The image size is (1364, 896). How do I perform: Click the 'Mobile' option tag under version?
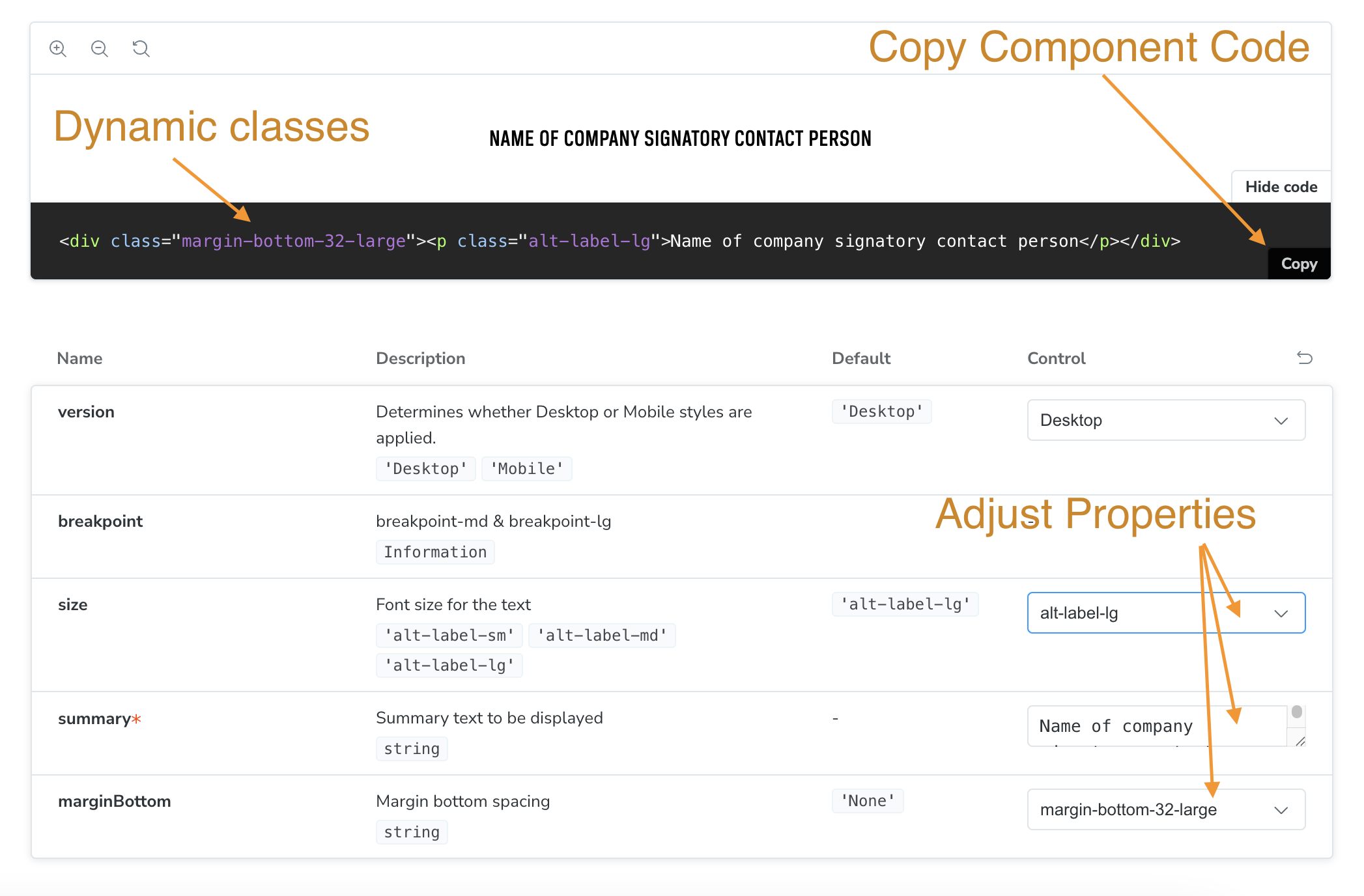coord(527,469)
